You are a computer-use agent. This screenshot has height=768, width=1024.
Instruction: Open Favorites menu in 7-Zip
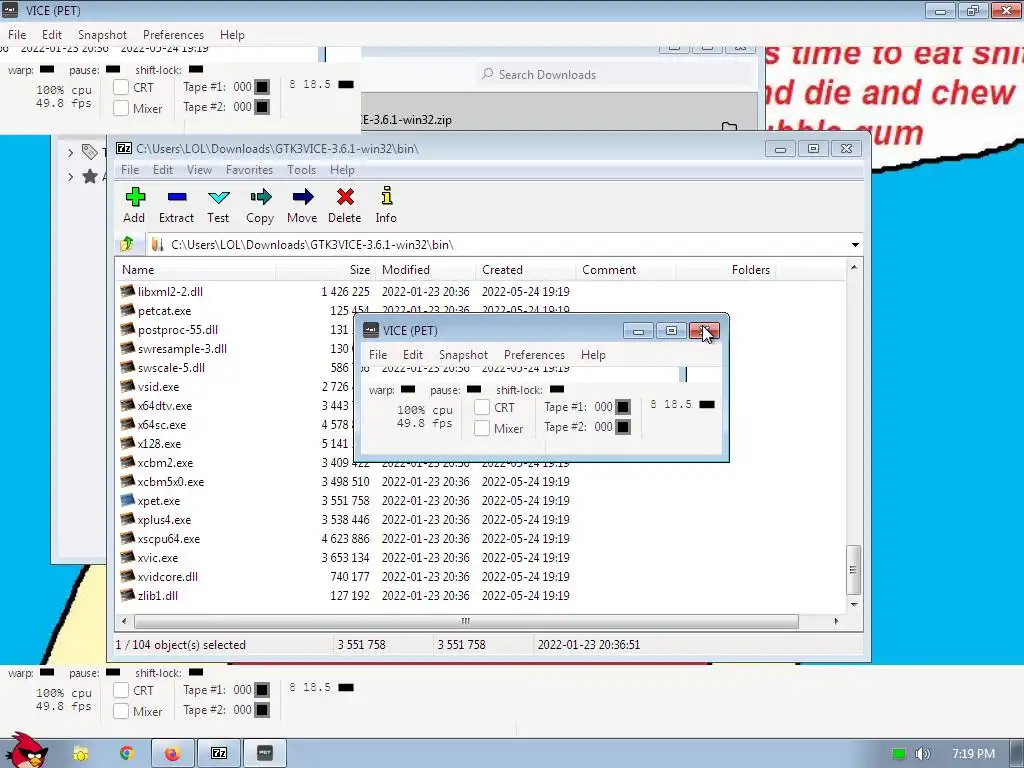[249, 170]
